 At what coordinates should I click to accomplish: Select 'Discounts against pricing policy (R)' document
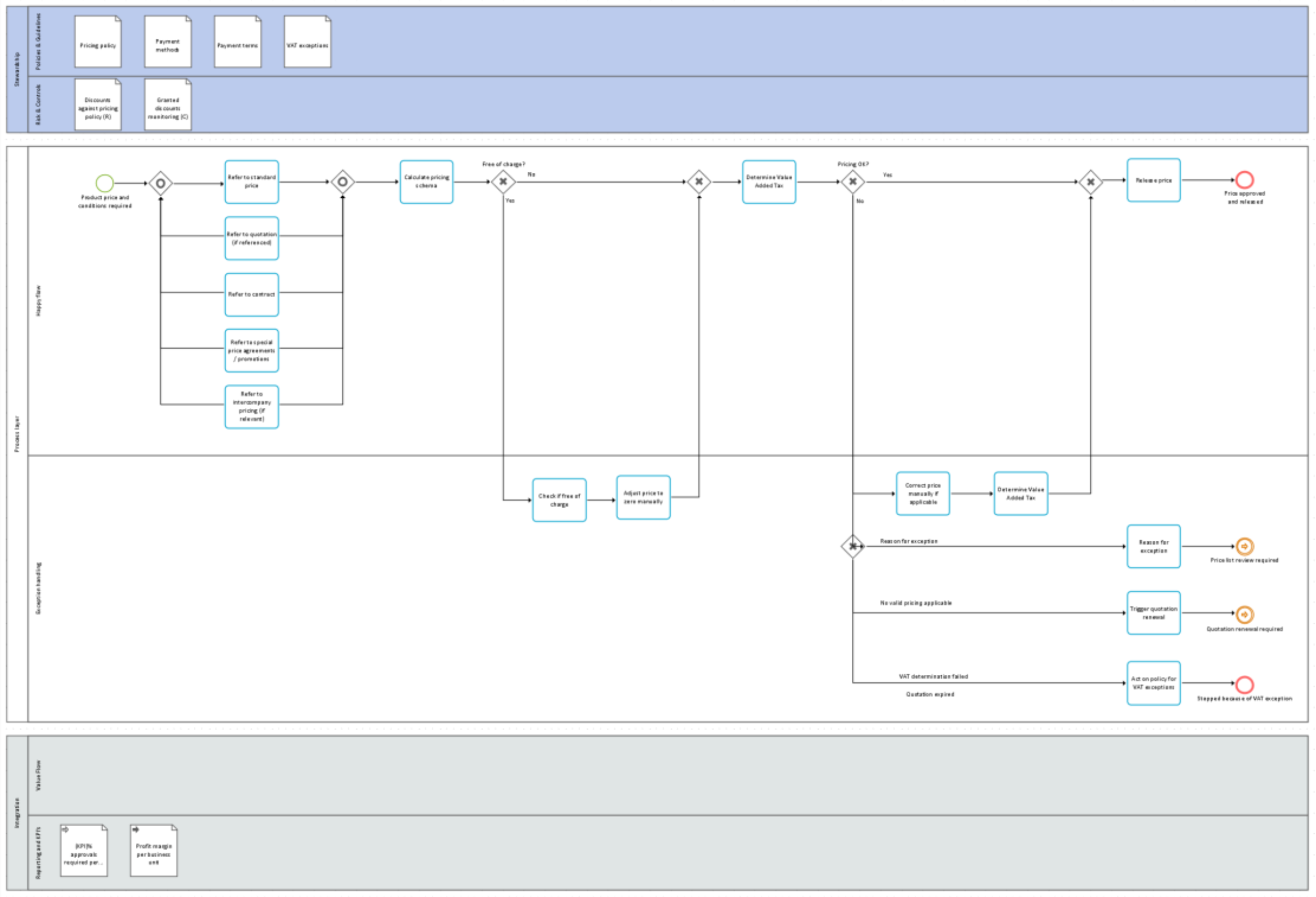pyautogui.click(x=98, y=104)
